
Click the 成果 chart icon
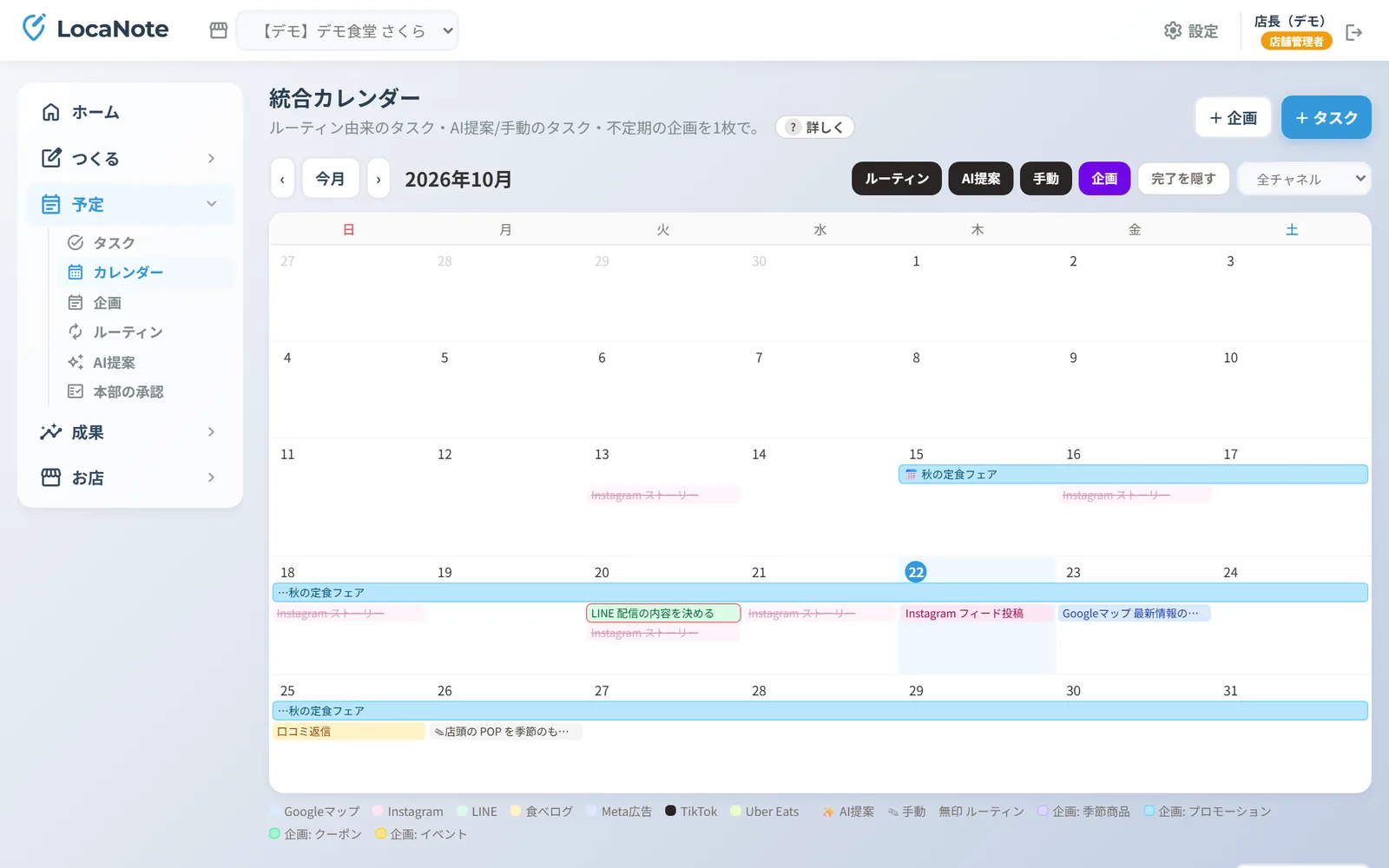51,431
